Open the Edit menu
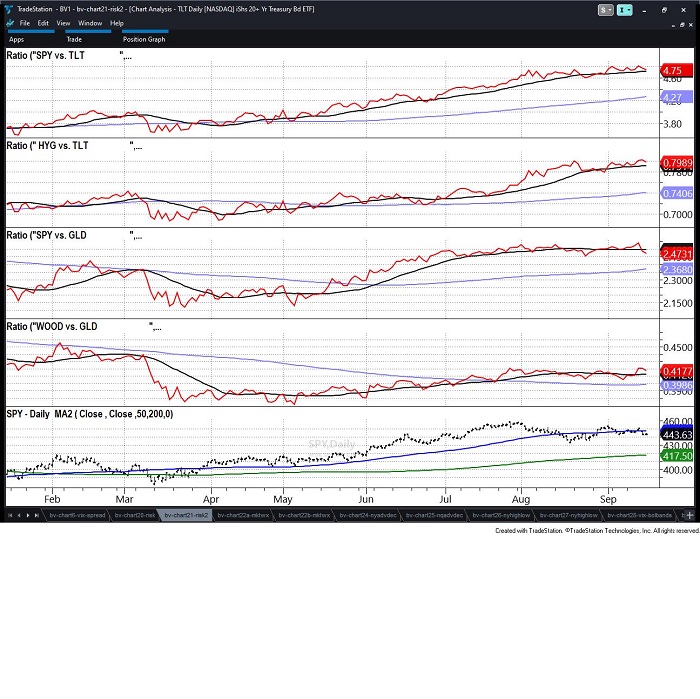 43,23
